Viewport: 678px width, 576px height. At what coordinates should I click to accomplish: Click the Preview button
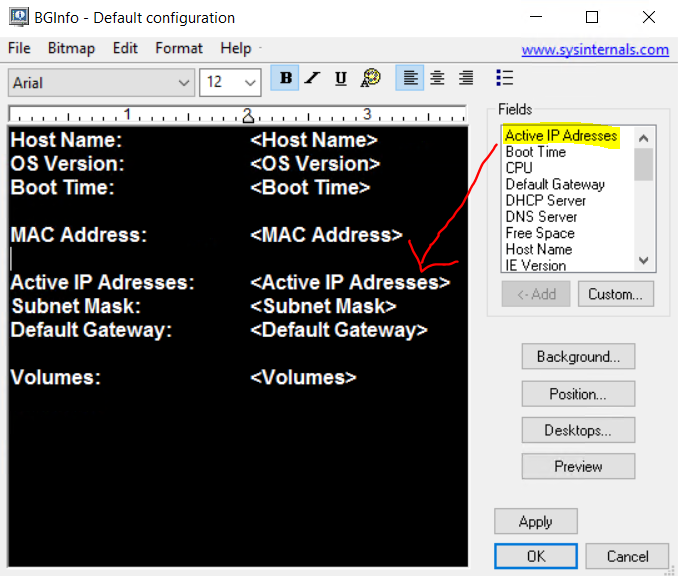tap(578, 467)
